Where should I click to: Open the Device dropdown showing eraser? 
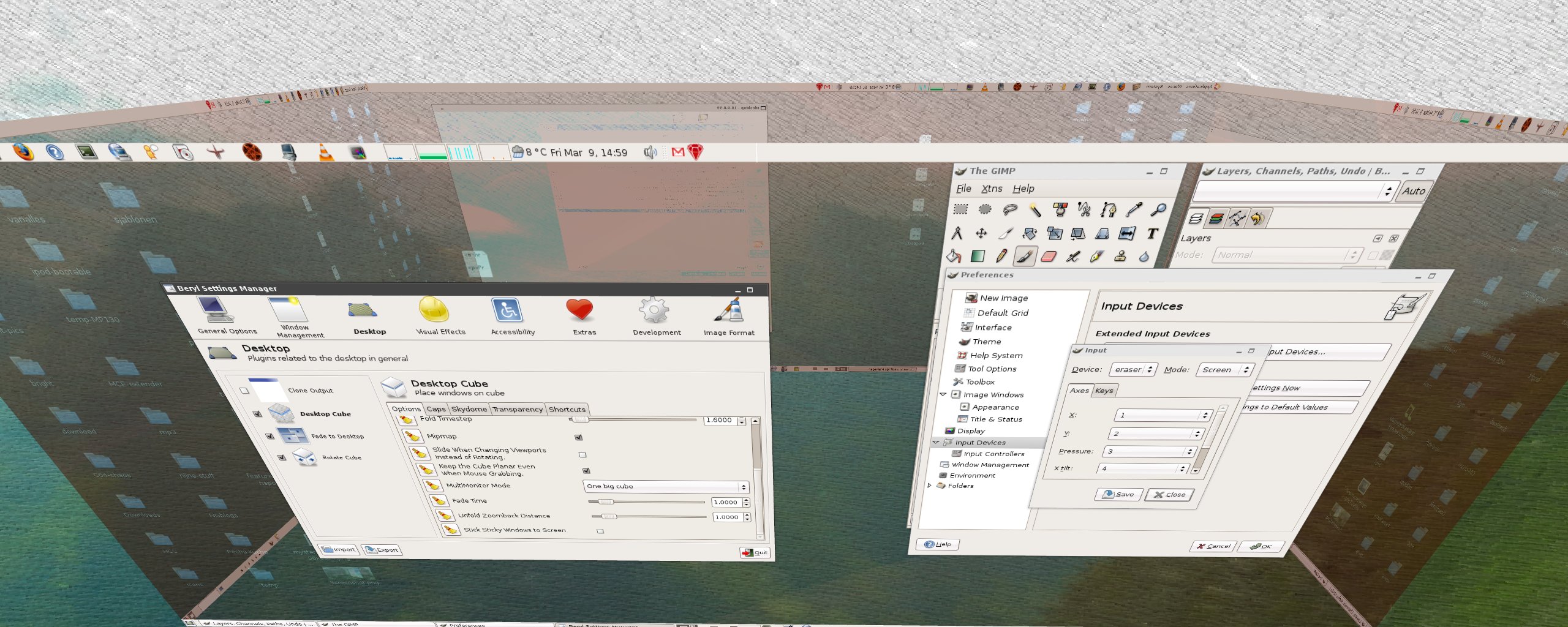(x=1133, y=370)
